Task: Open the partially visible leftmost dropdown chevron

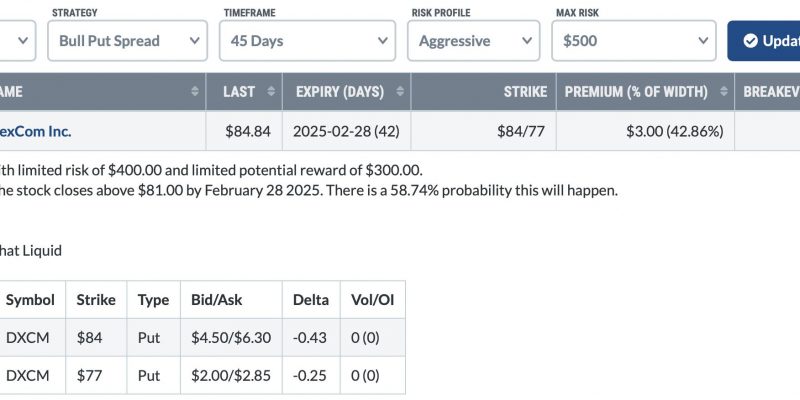Action: (23, 41)
